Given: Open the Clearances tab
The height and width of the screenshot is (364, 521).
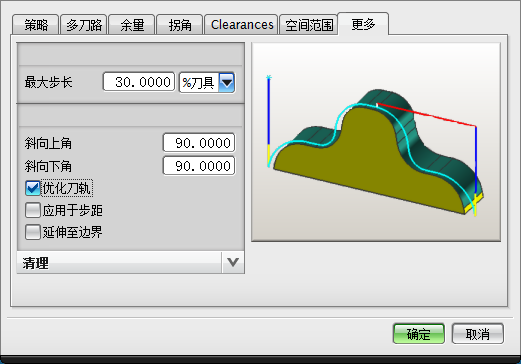Looking at the screenshot, I should point(241,25).
